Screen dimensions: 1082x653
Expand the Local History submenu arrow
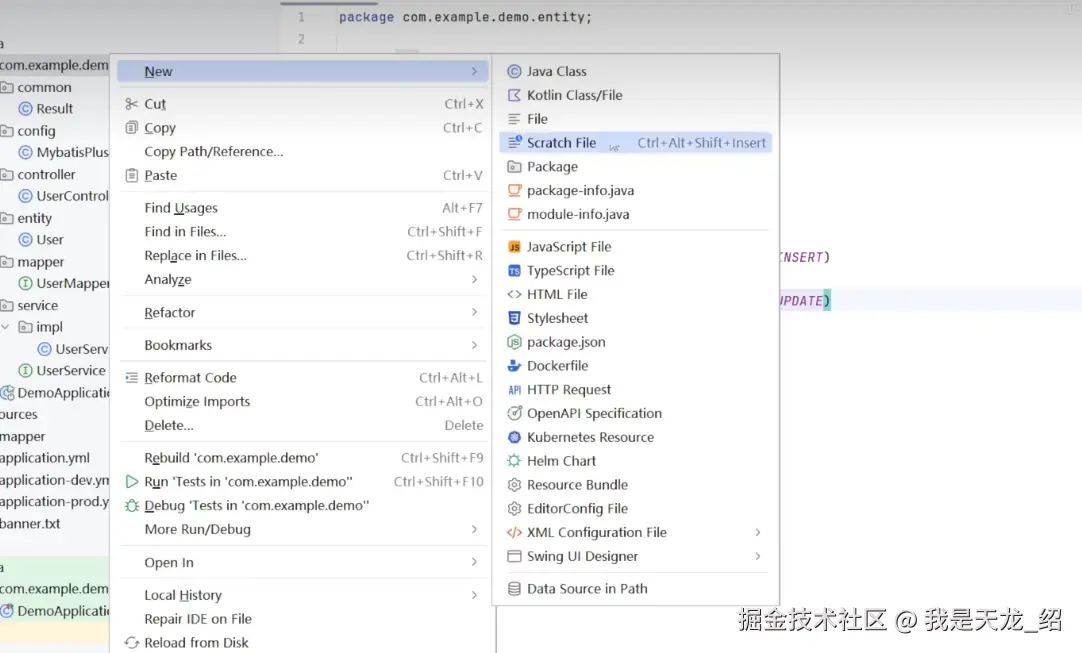point(474,595)
